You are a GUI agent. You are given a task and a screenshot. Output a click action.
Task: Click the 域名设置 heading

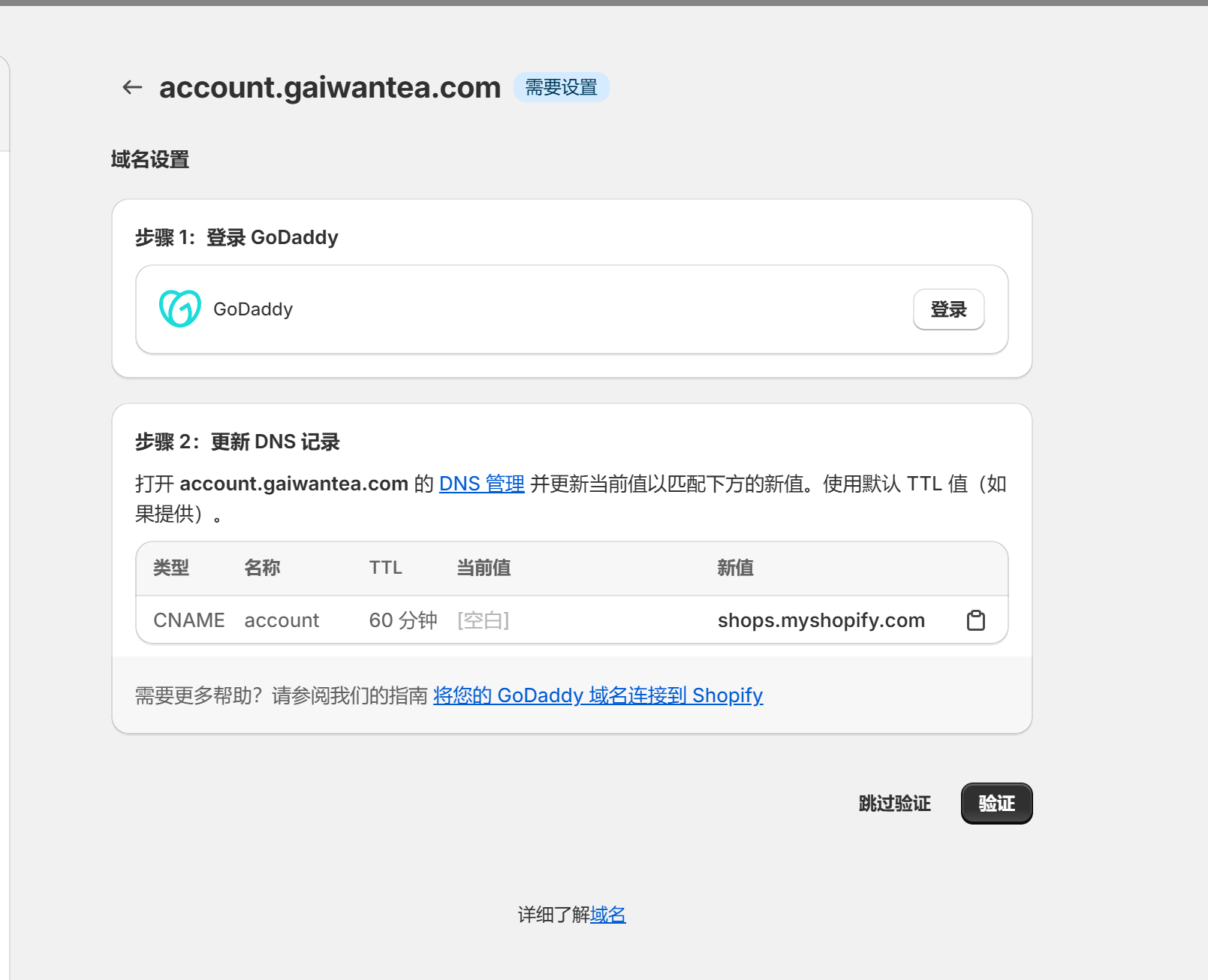150,159
